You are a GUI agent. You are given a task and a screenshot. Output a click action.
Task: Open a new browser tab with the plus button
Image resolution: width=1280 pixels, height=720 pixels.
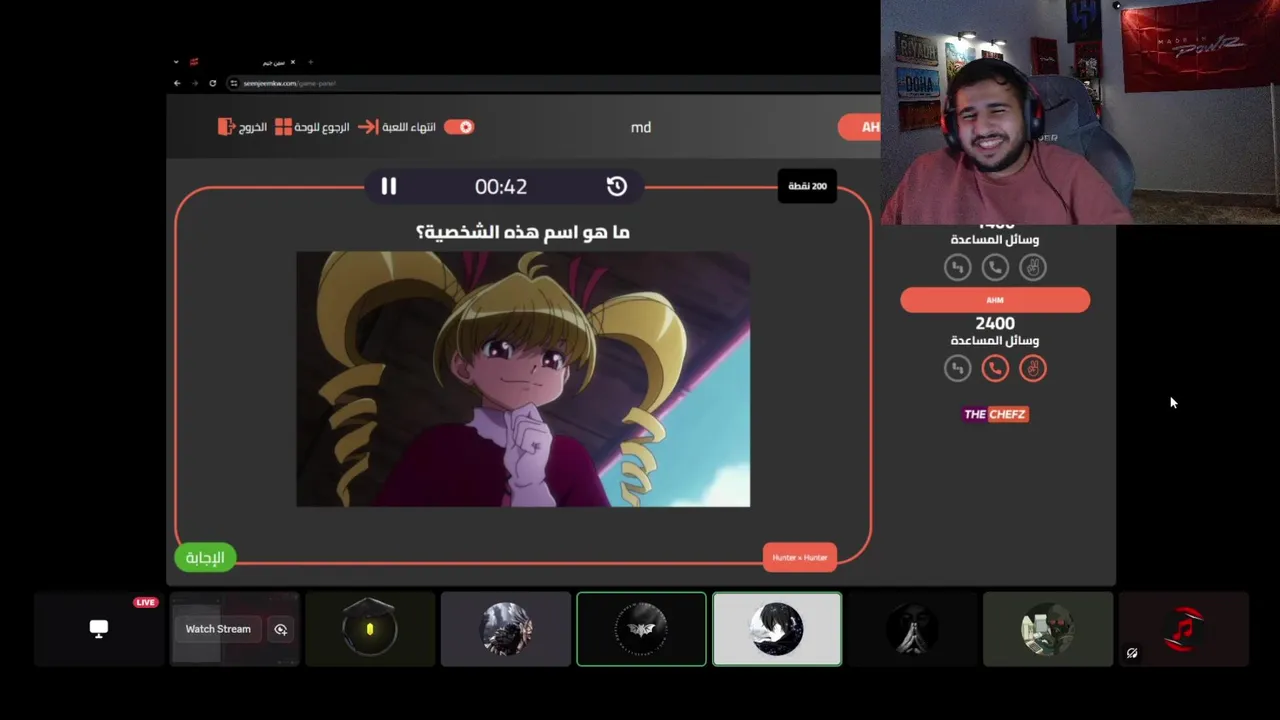tap(310, 62)
